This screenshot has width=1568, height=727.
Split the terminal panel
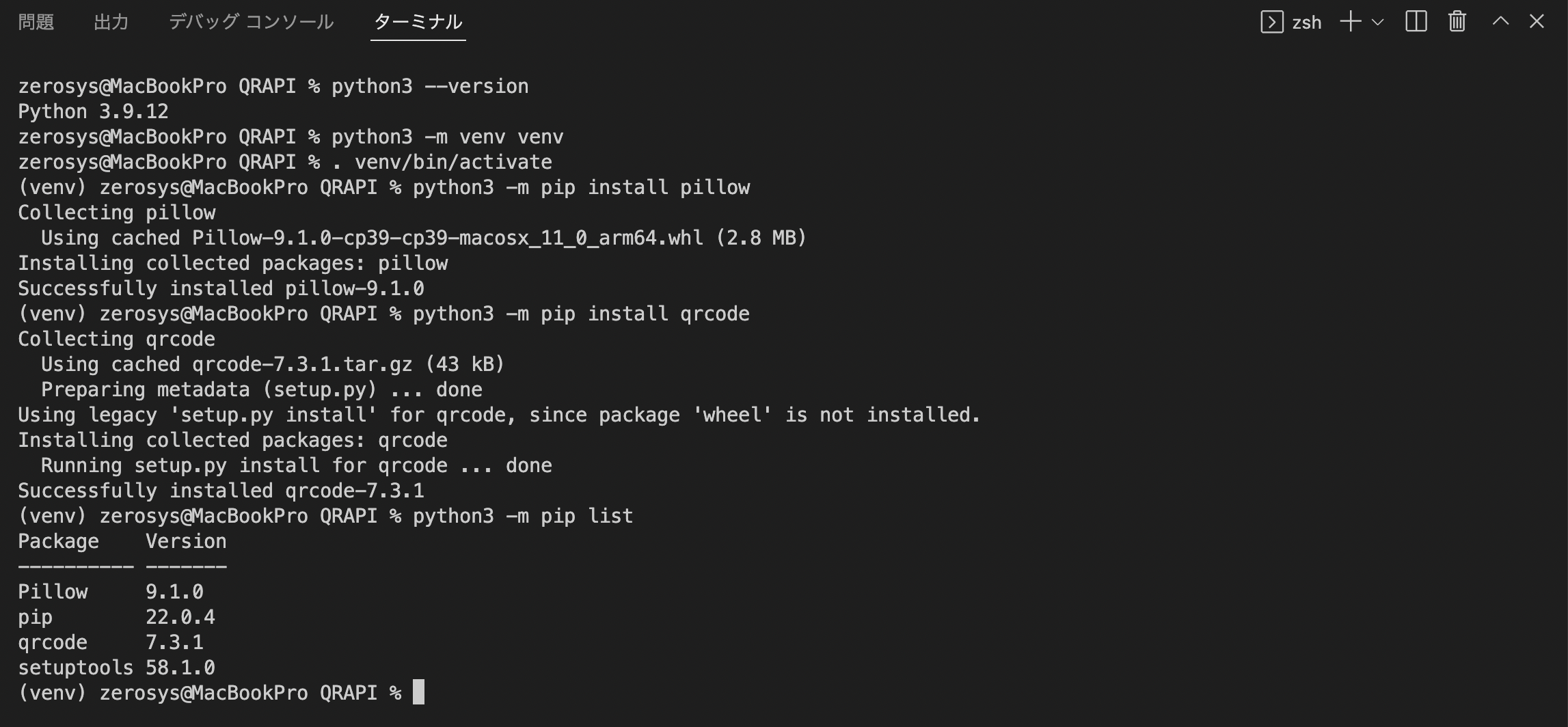pos(1416,22)
